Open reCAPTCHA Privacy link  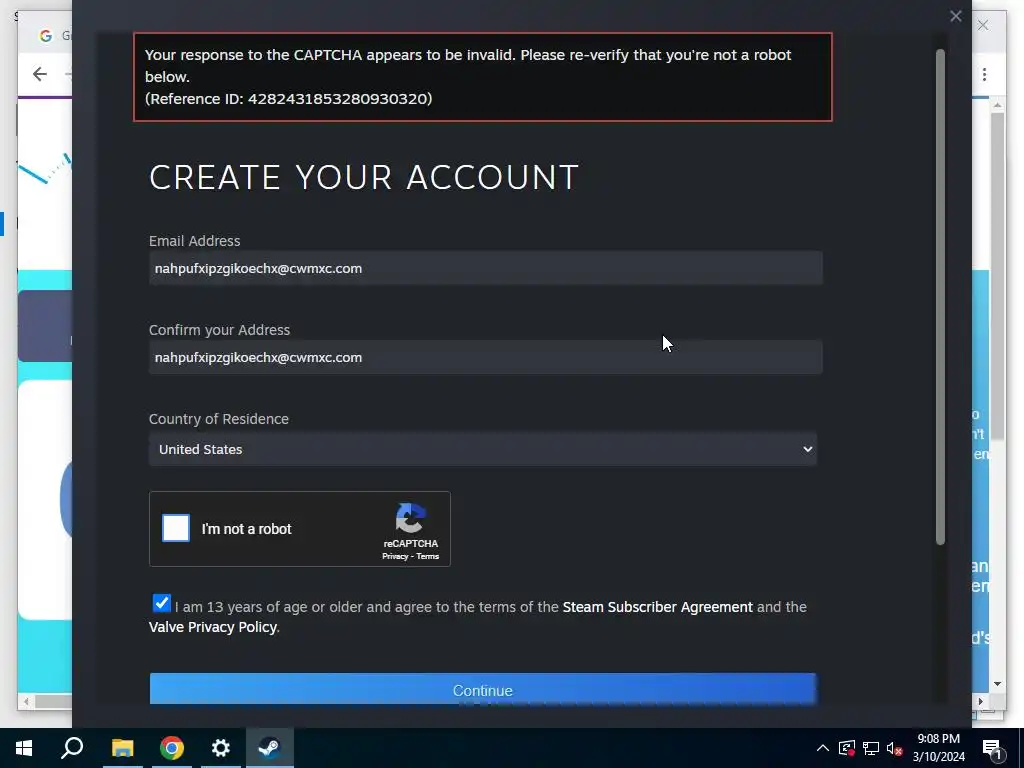(394, 556)
